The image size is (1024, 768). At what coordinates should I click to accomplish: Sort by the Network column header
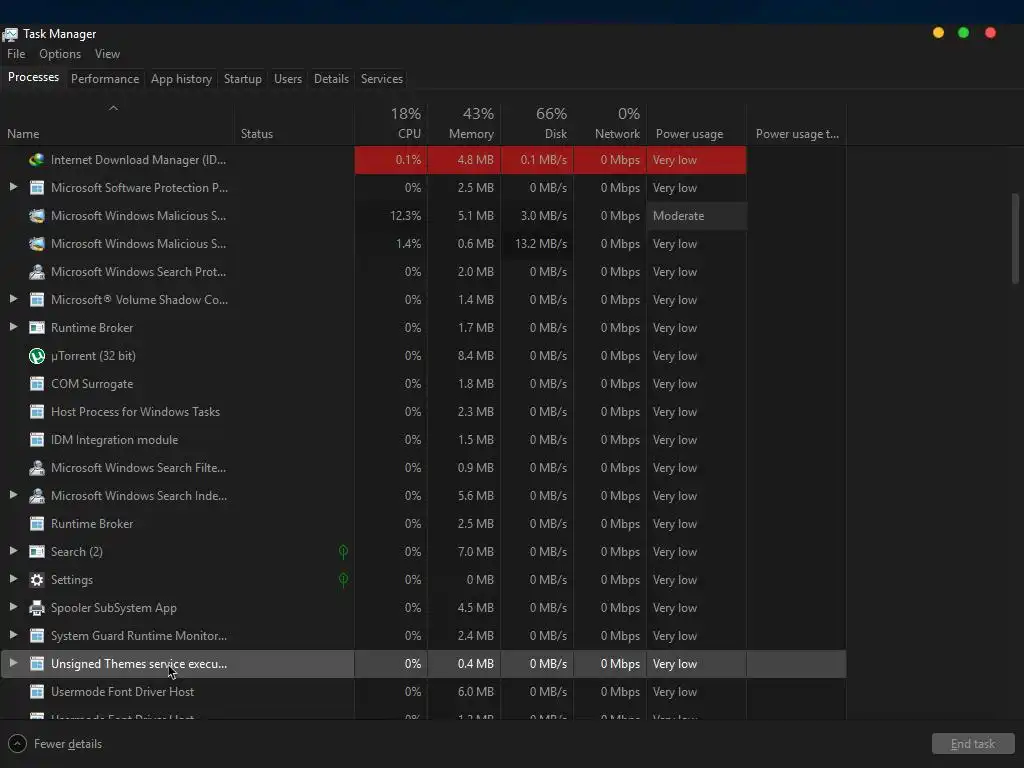pos(611,124)
